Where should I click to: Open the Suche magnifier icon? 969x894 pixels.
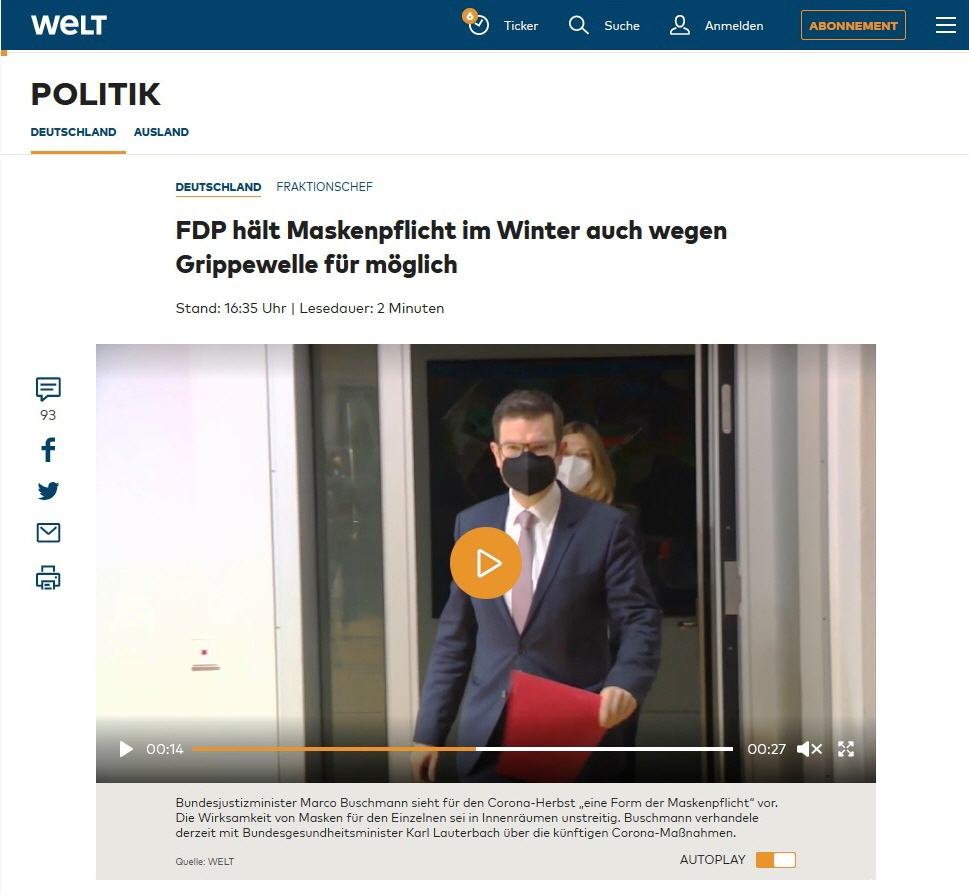(x=578, y=25)
